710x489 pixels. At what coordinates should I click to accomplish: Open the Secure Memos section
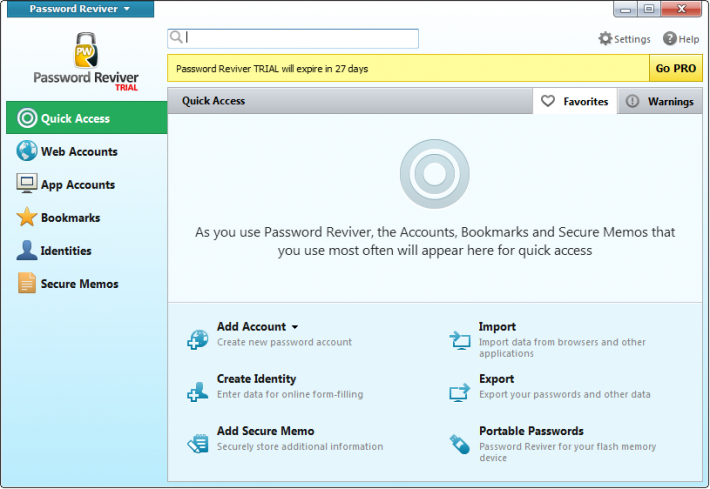pyautogui.click(x=86, y=283)
